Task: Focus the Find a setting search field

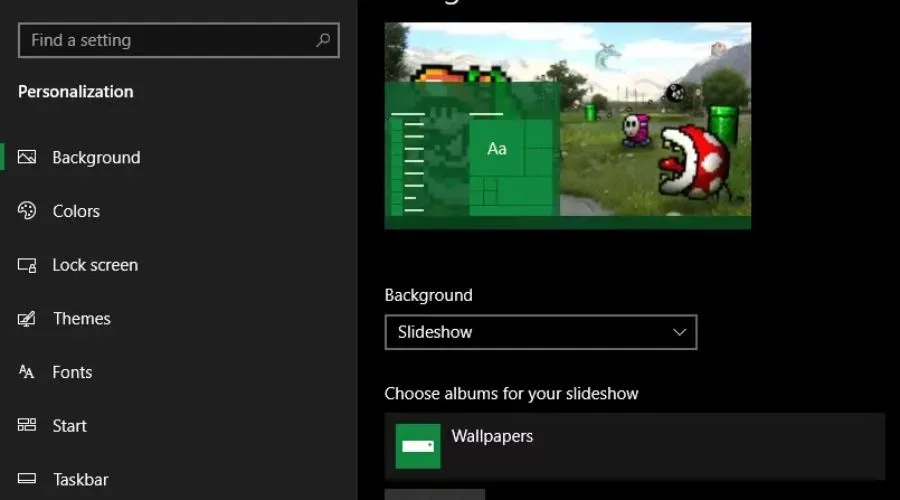Action: 170,41
